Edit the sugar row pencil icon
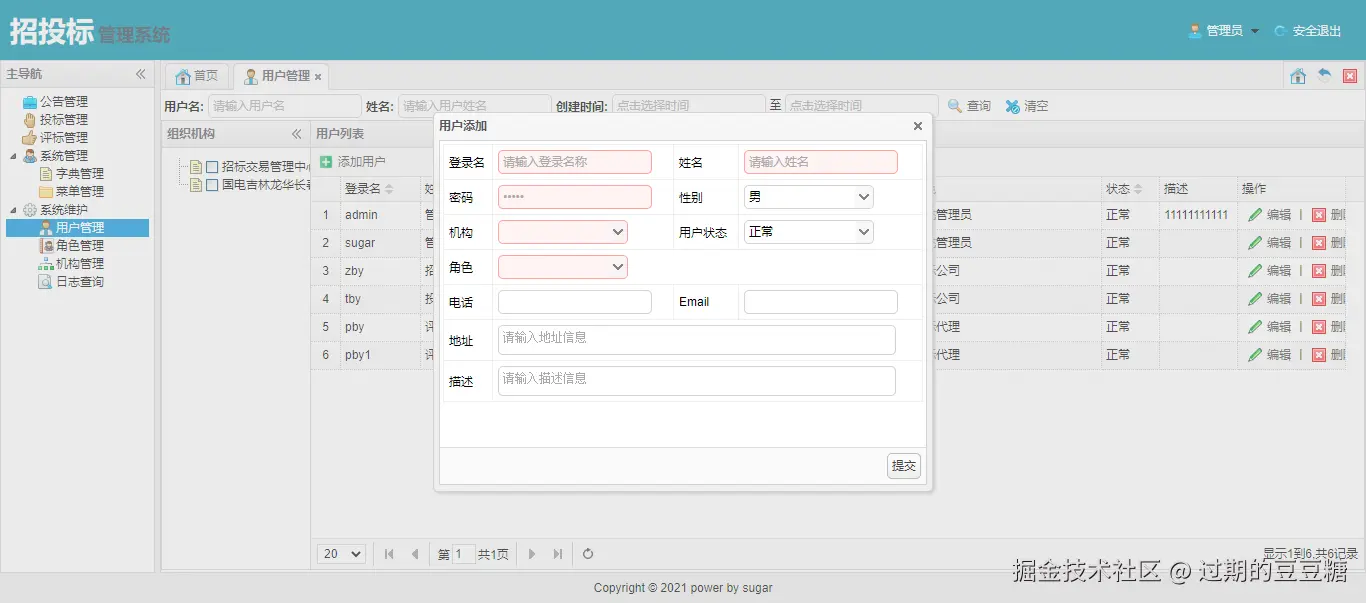The image size is (1366, 603). [x=1255, y=243]
